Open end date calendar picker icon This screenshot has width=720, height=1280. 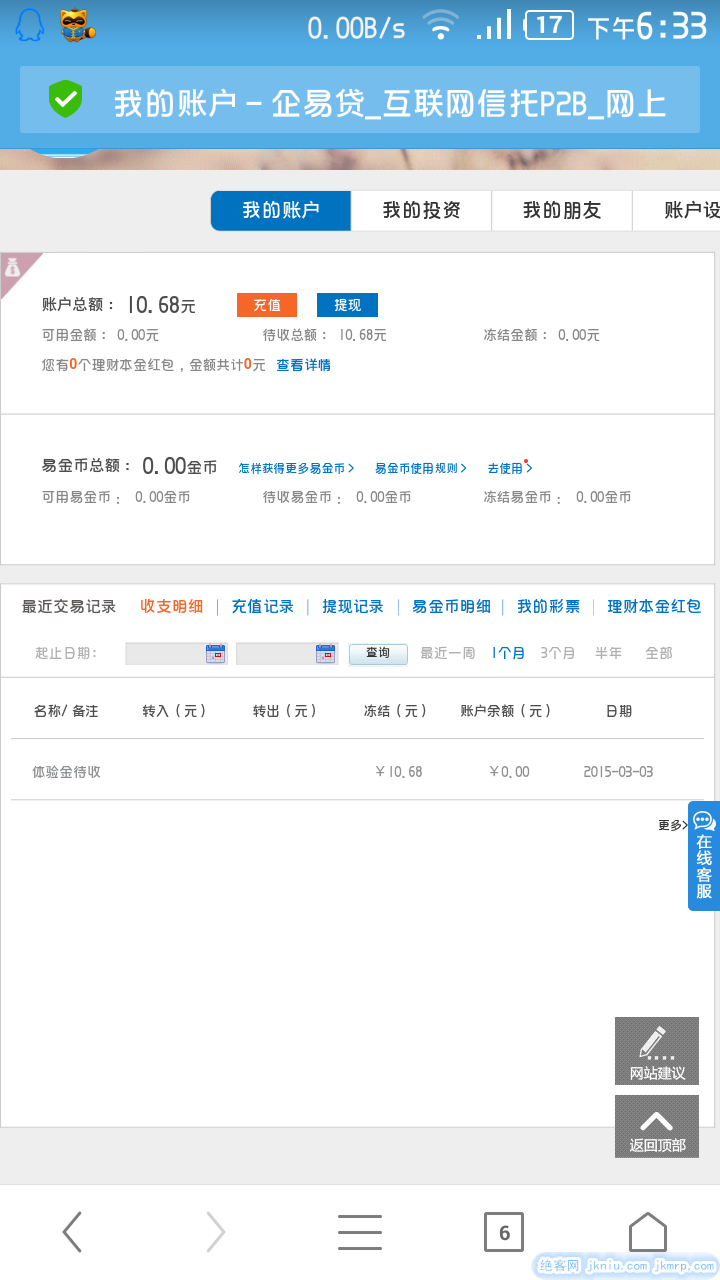(x=325, y=653)
